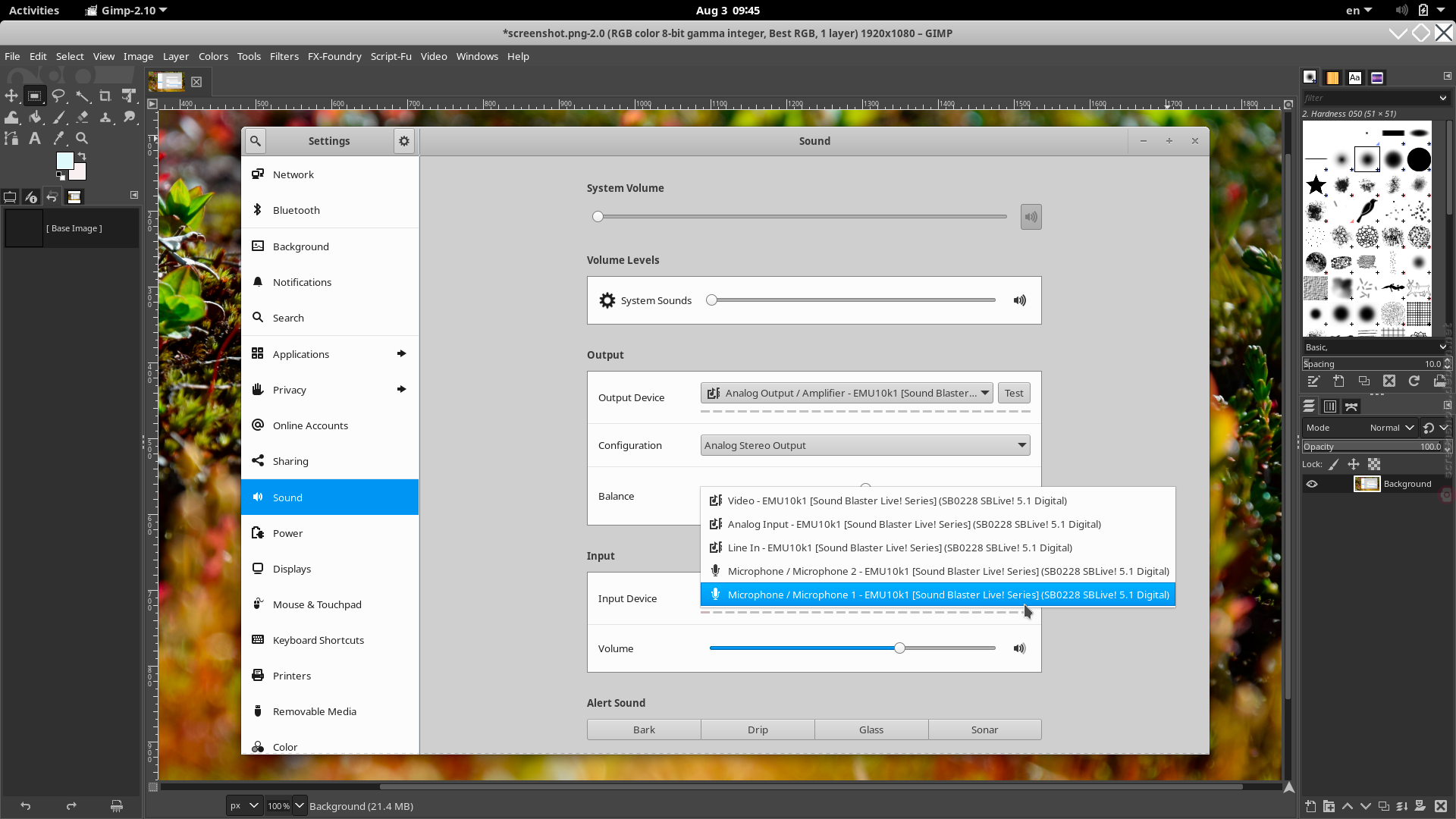Open the Gimp-2.10 application menu in top bar
Image resolution: width=1456 pixels, height=819 pixels.
[126, 11]
